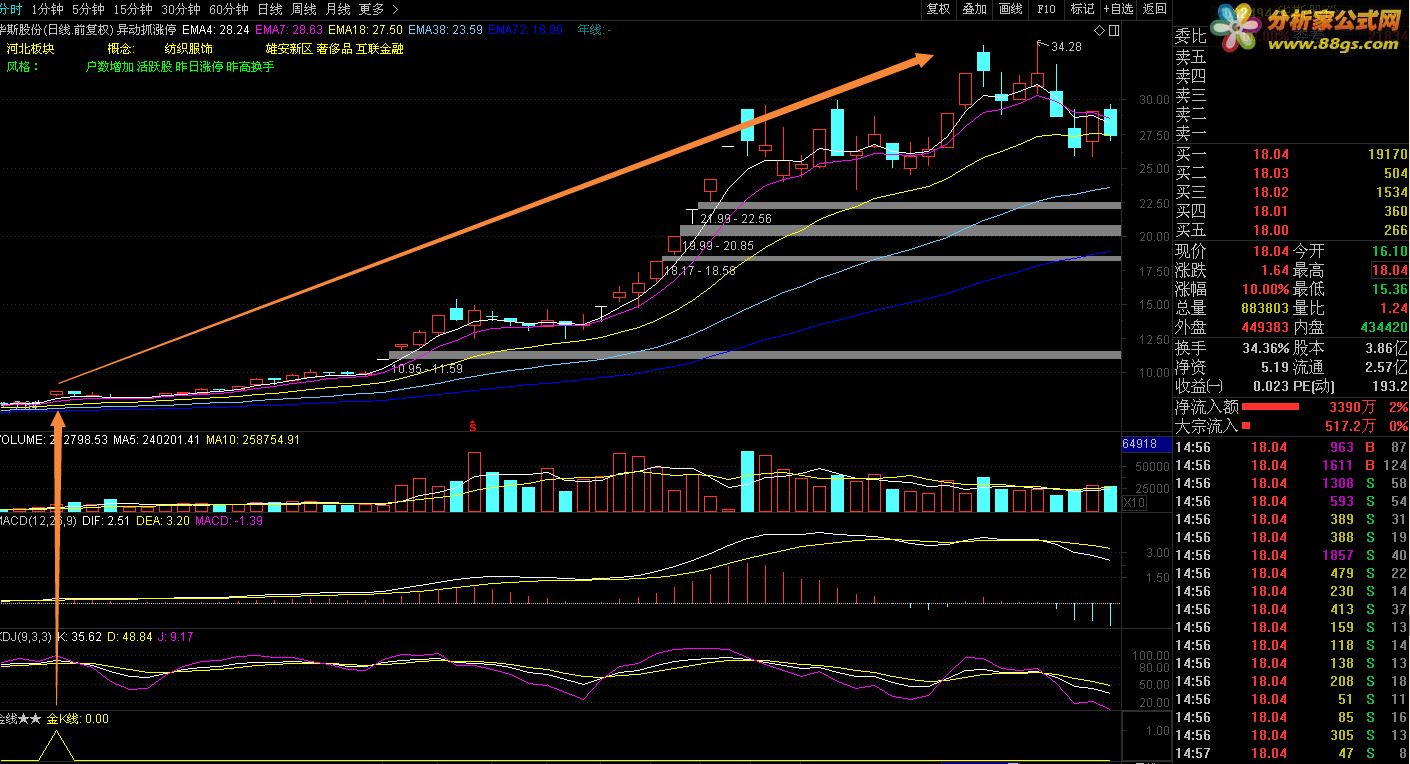Click the 户数增加 style tag
Viewport: 1410px width, 764px height.
[x=110, y=67]
